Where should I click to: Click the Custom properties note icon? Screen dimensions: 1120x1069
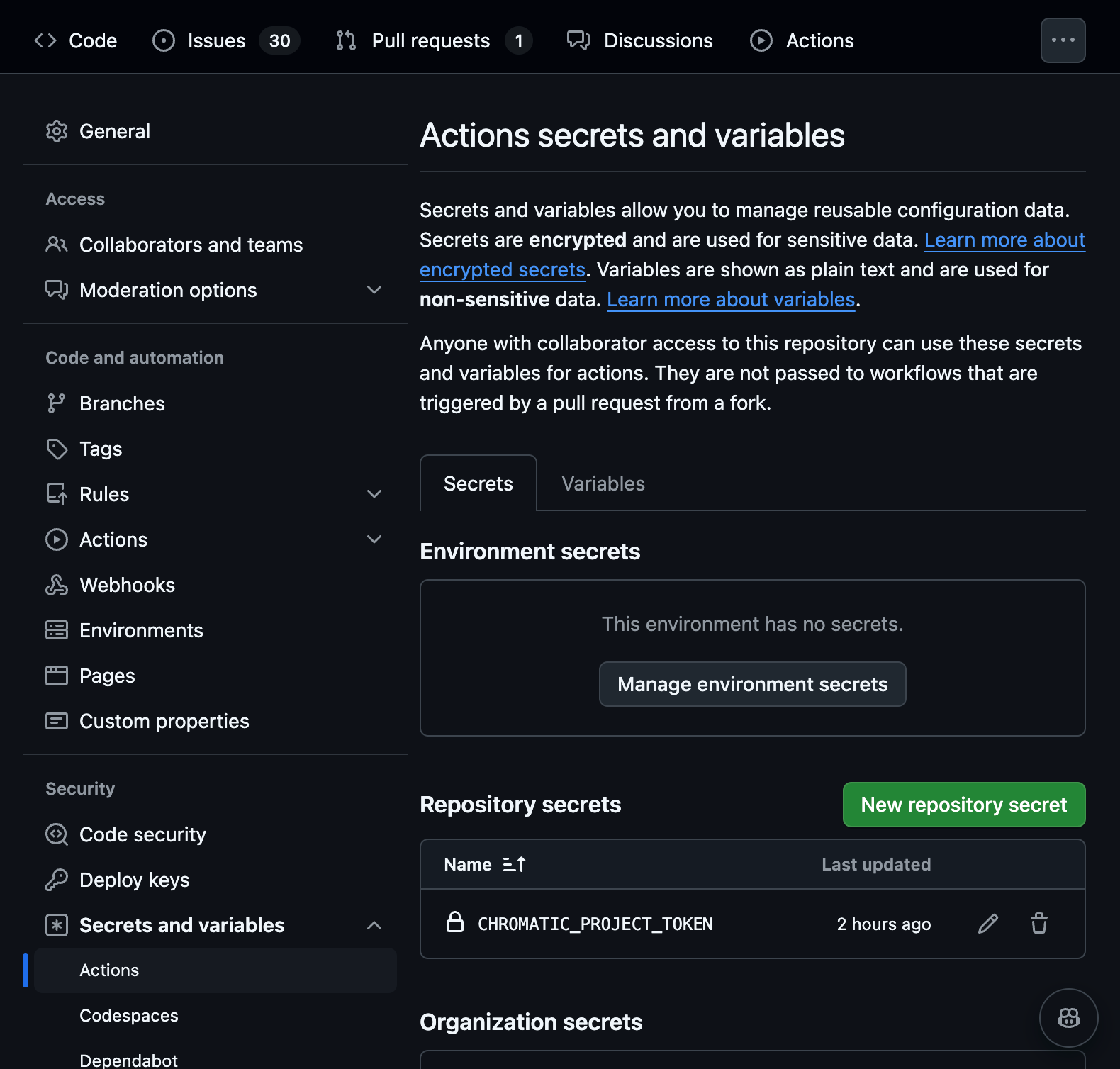[x=57, y=721]
